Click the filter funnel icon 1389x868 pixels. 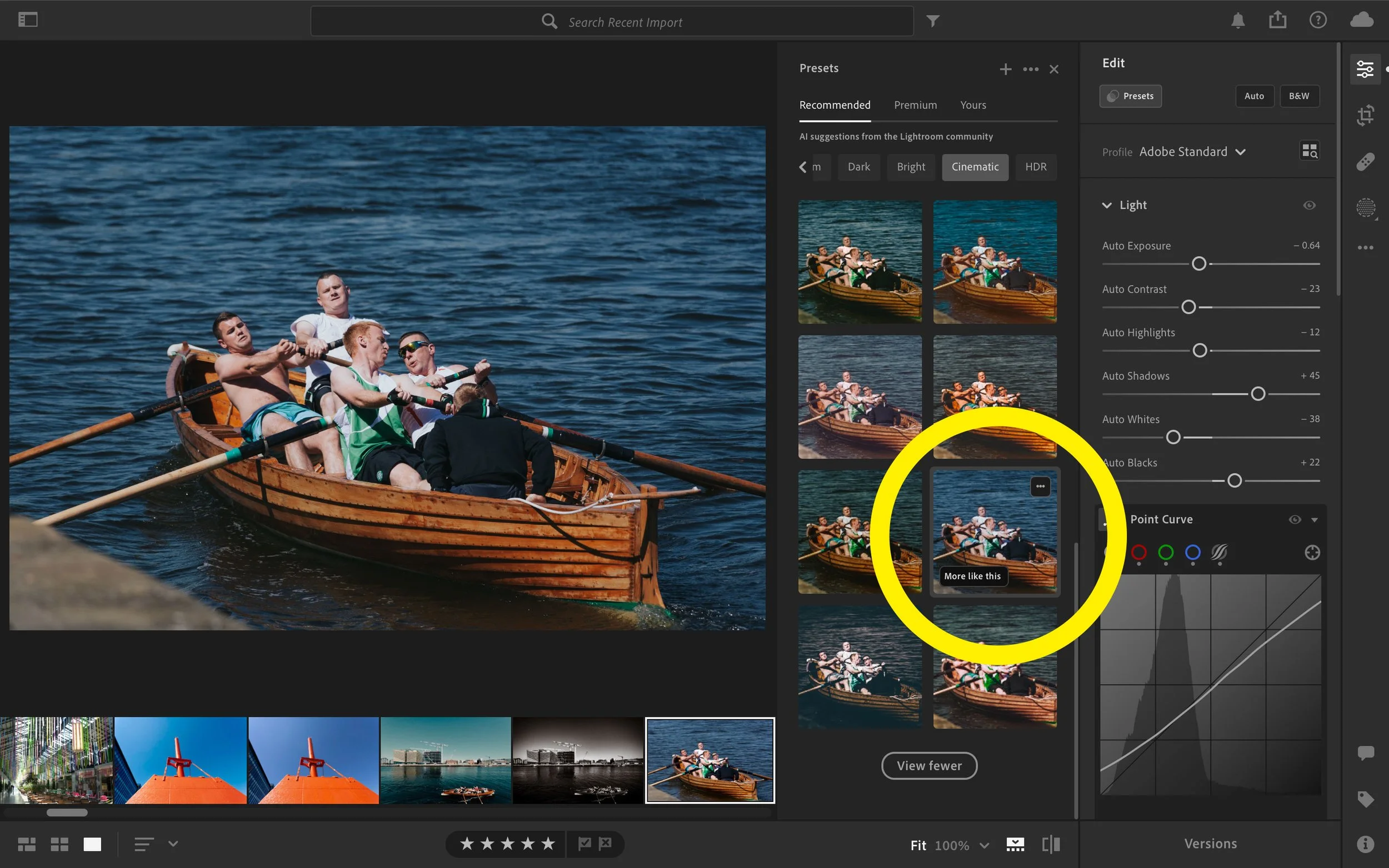[x=932, y=21]
